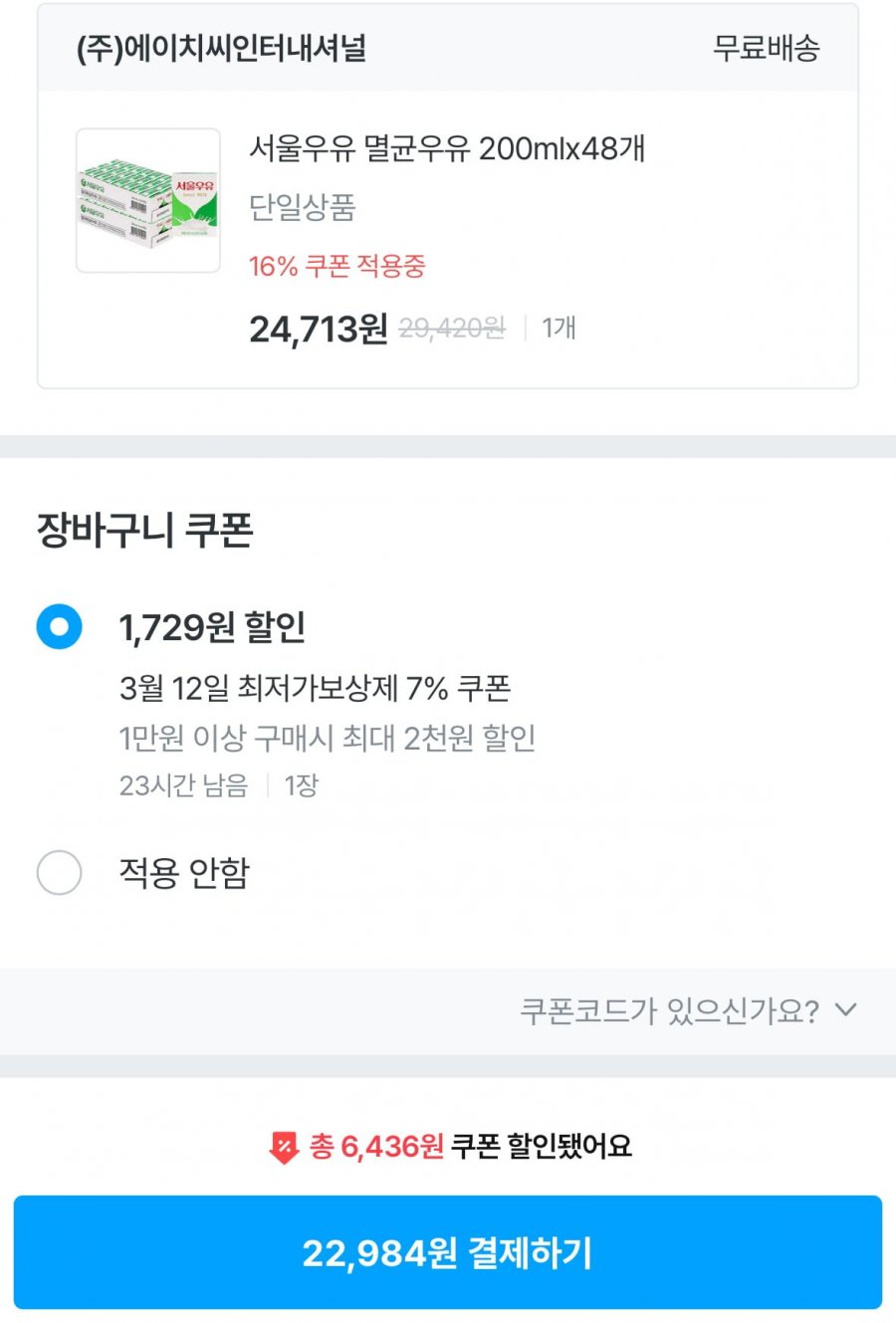The height and width of the screenshot is (1323, 896).
Task: Tap the 23시간 남음 expiry text
Action: (183, 785)
